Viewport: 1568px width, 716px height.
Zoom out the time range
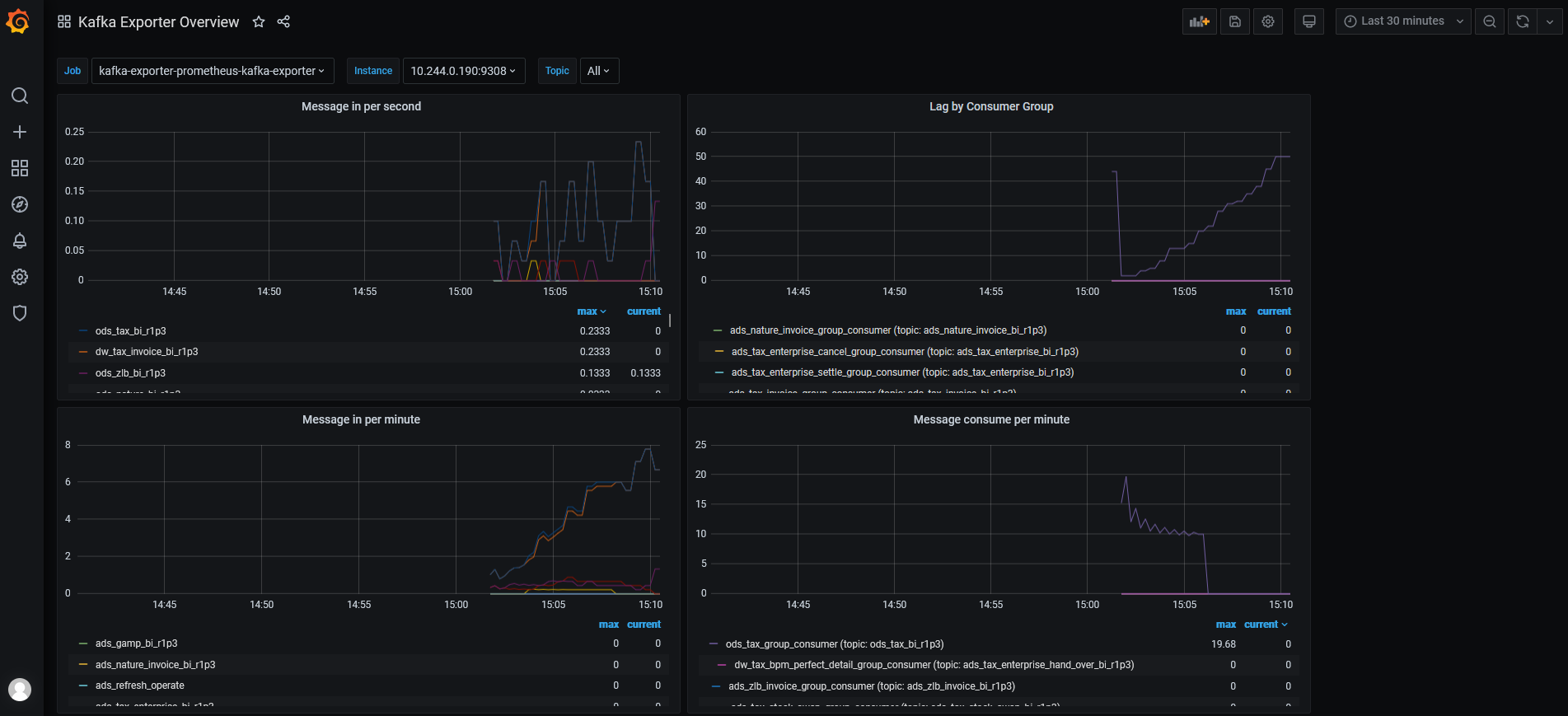click(1490, 21)
